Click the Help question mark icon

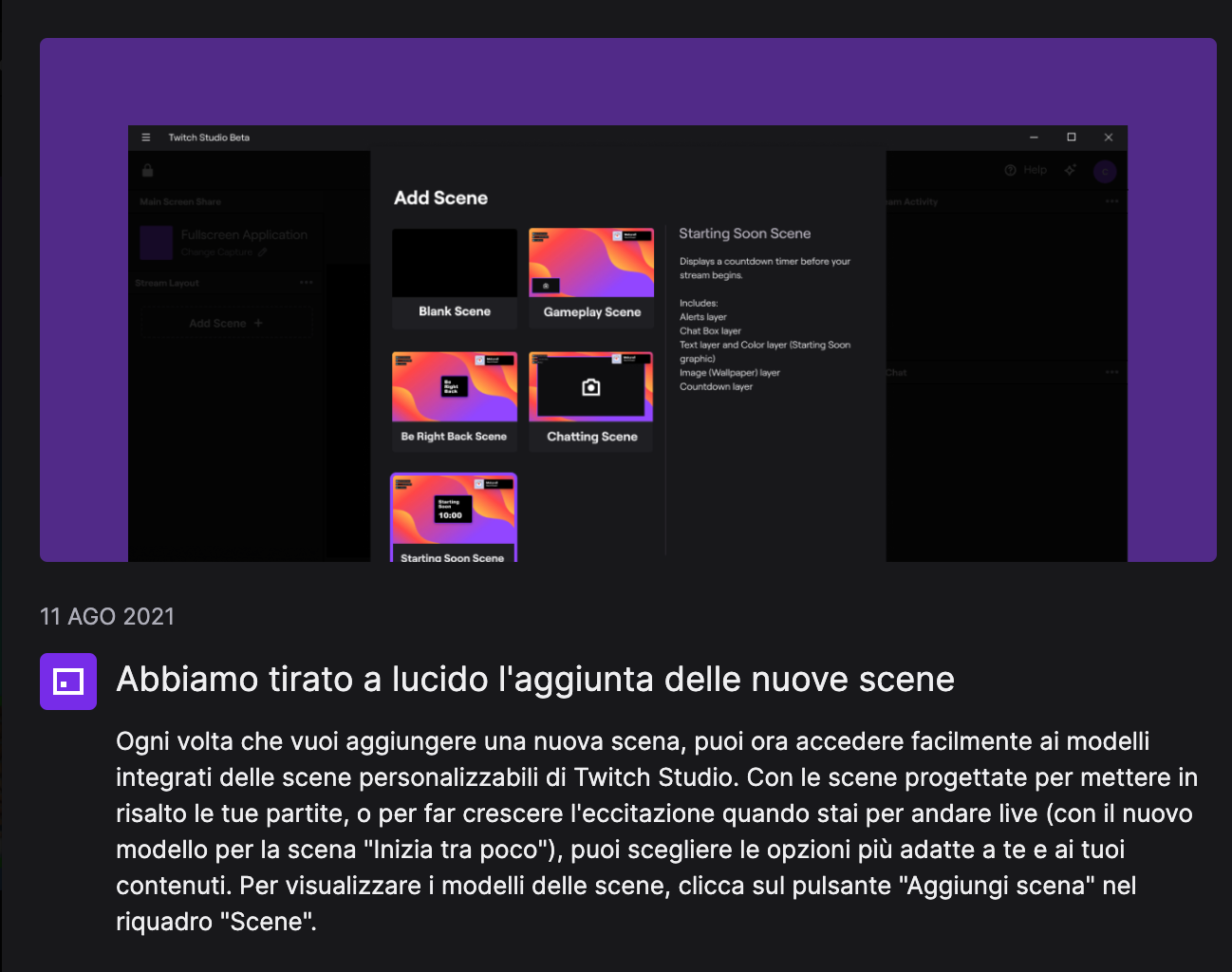coord(1010,171)
